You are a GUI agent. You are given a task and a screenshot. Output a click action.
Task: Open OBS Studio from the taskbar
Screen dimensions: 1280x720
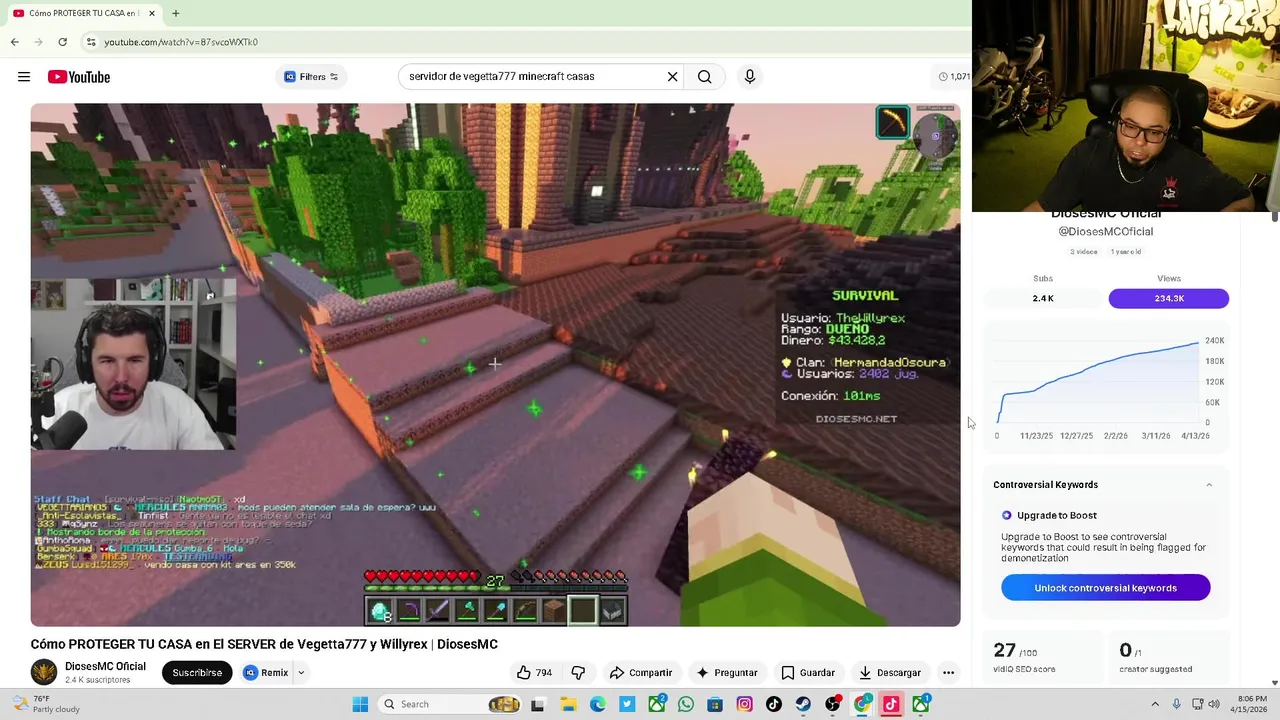point(832,704)
